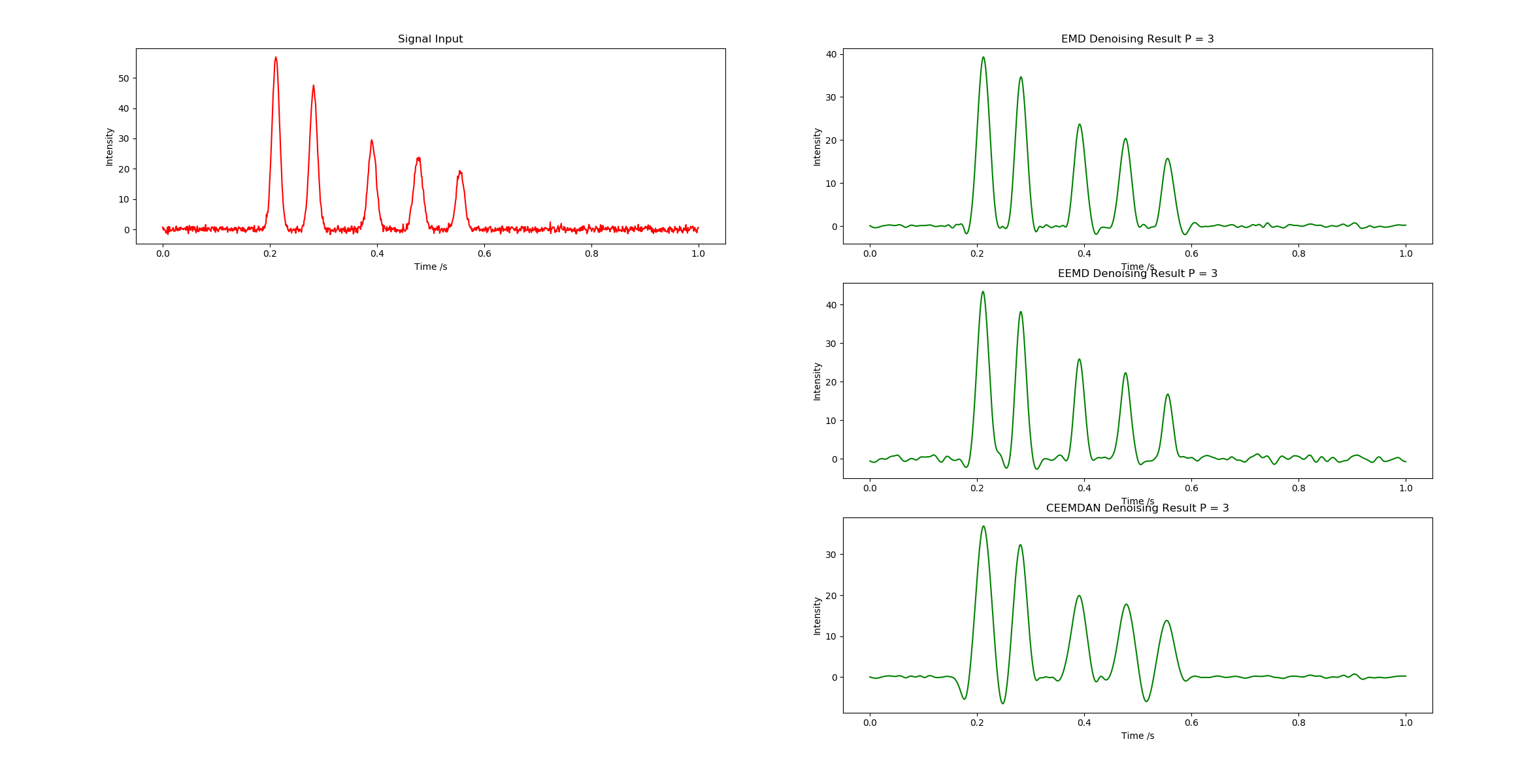
Task: Click the '0.6' x-tick under Signal Input plot
Action: tap(484, 253)
